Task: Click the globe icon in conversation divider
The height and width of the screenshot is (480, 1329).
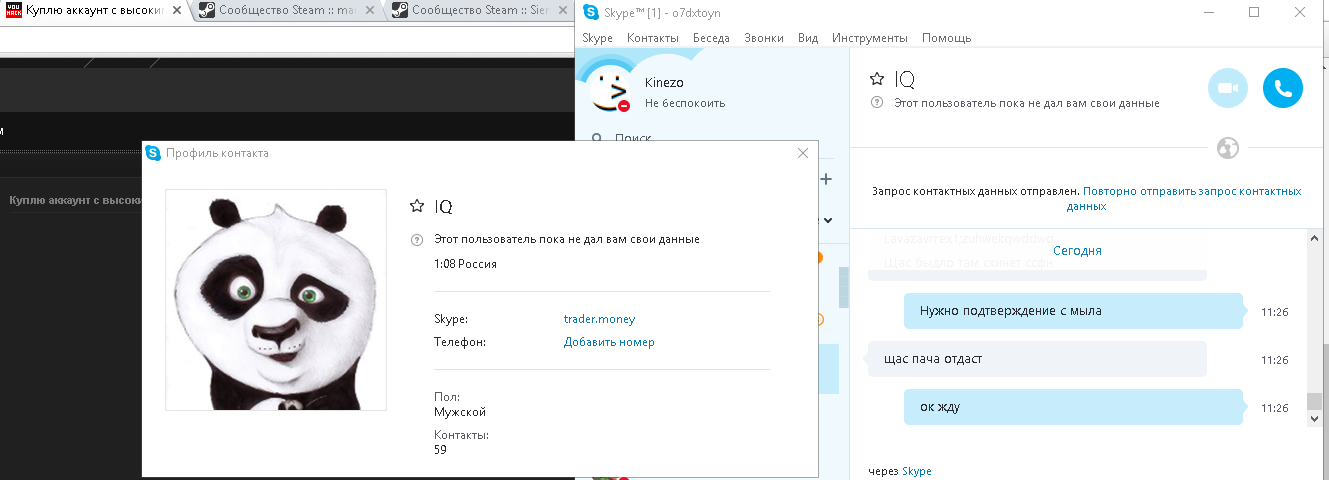Action: point(1228,149)
